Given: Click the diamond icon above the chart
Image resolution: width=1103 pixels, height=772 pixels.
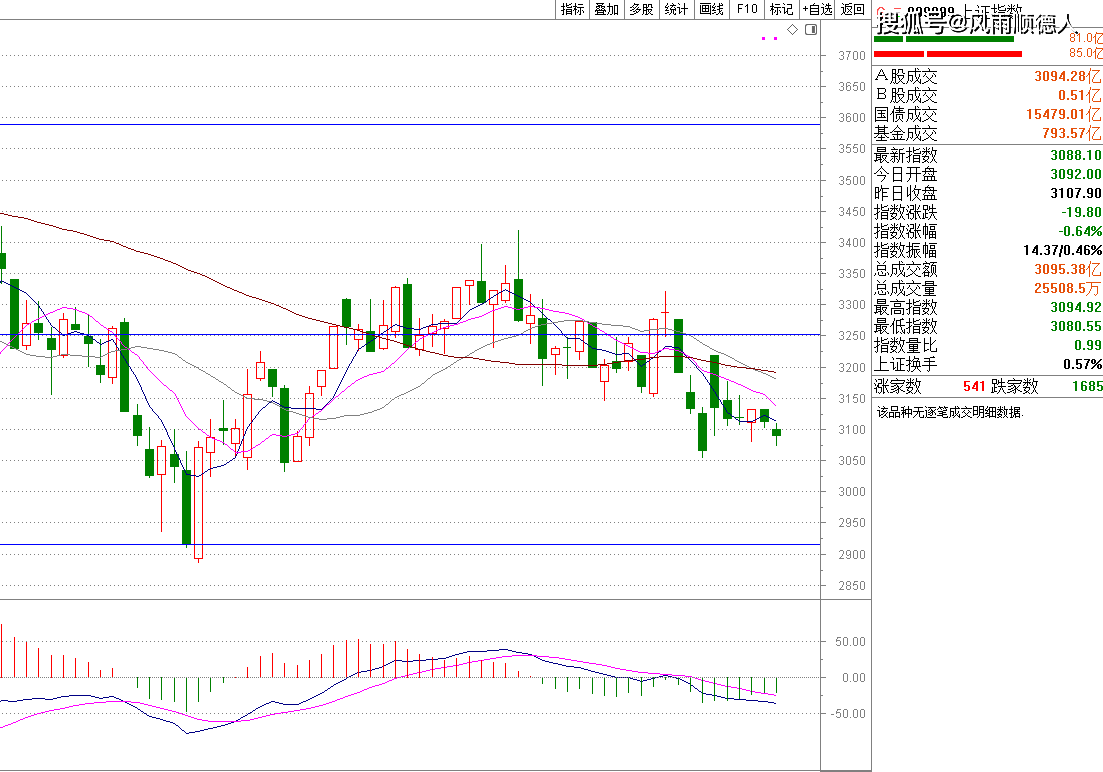Looking at the screenshot, I should [x=793, y=30].
